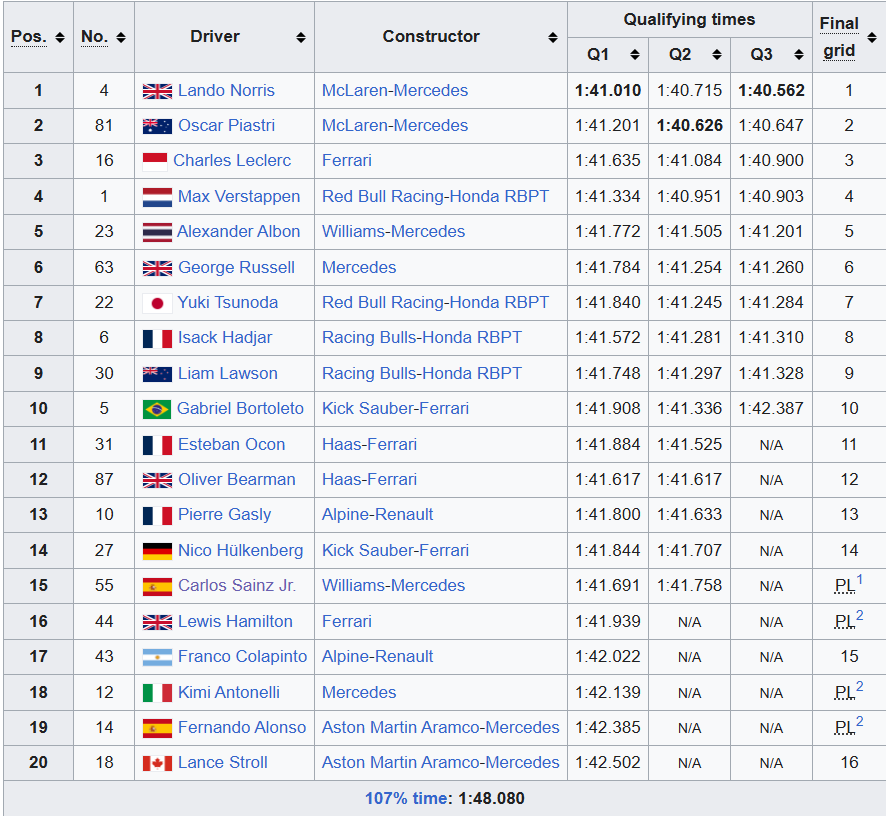This screenshot has height=816, width=886.
Task: Sort by Q2 times sort arrows
Action: click(x=717, y=54)
